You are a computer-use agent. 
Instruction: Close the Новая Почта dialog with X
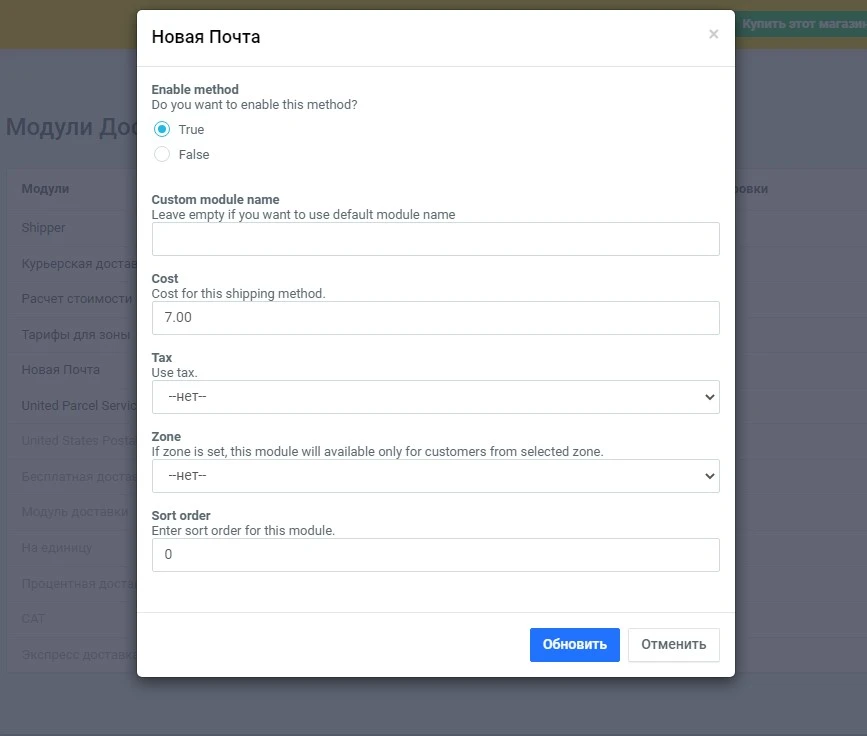coord(713,34)
